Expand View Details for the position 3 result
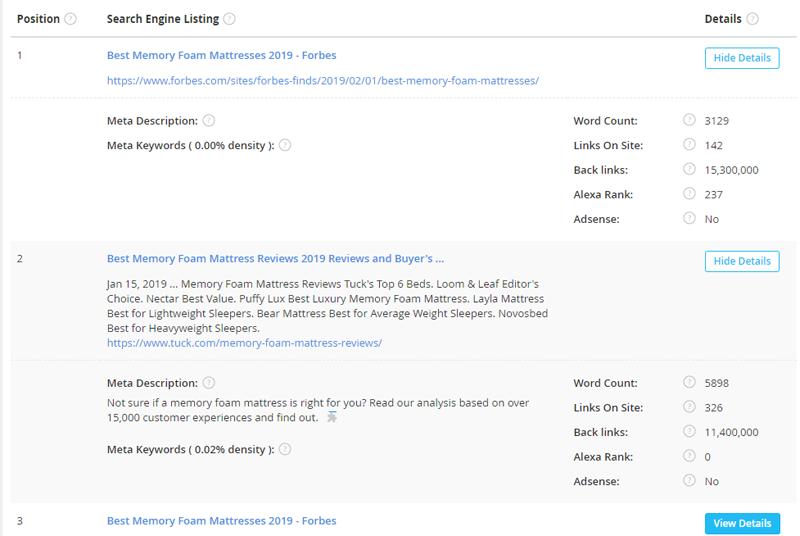Viewport: 800px width, 536px height. [x=741, y=523]
